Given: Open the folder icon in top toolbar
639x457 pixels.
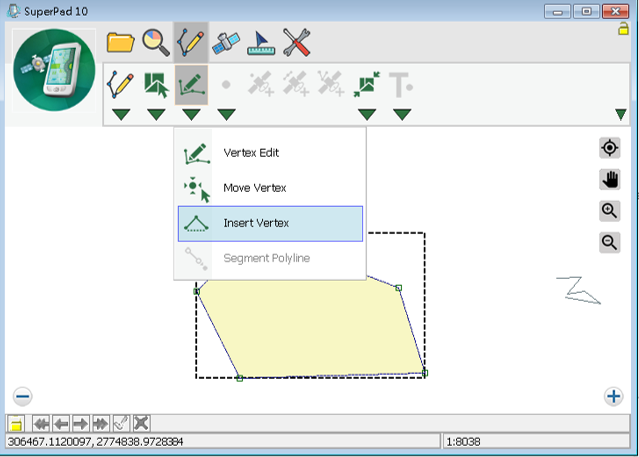Looking at the screenshot, I should 120,42.
